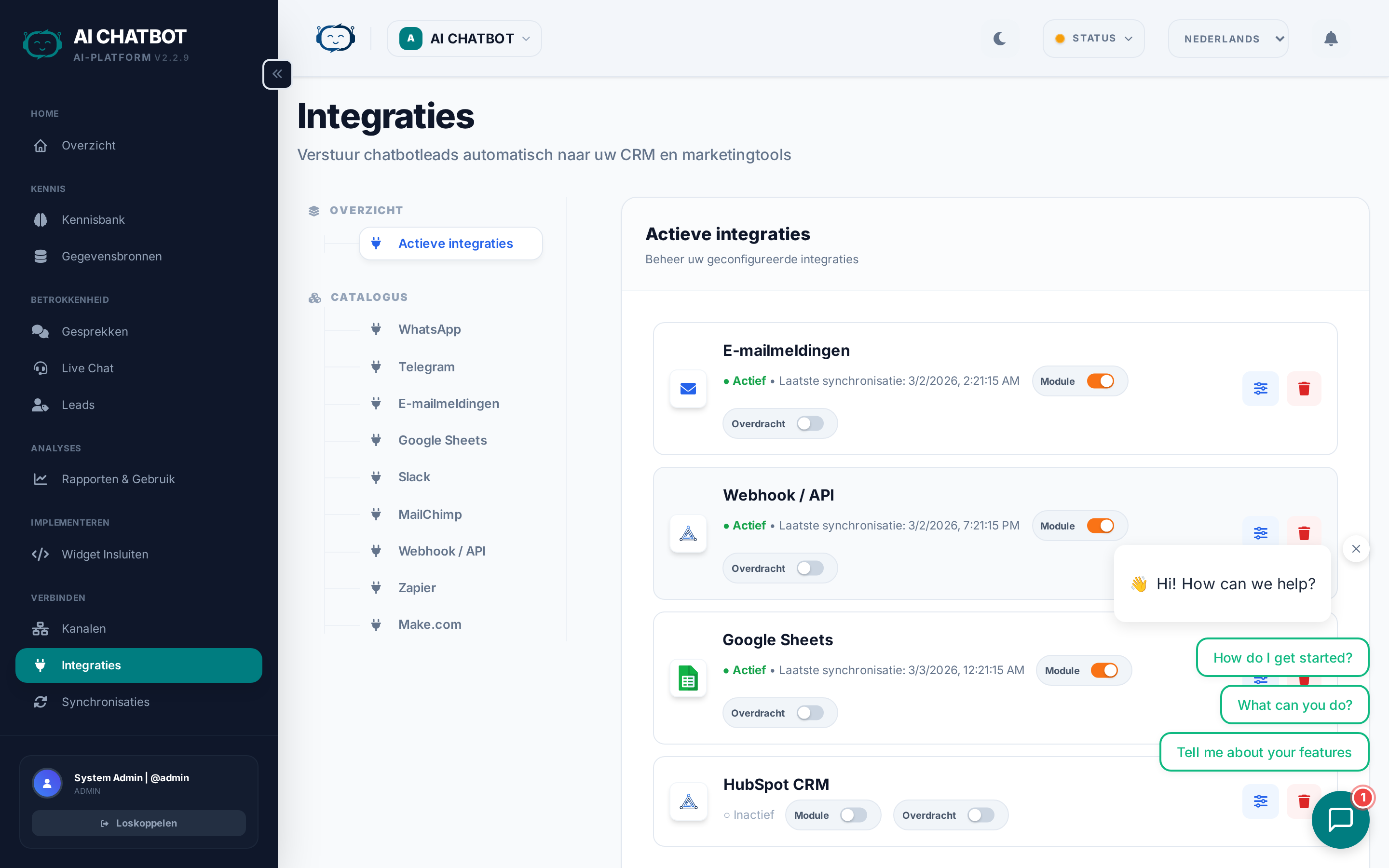Open Rapporten & Gebruik chart icon
The image size is (1389, 868).
point(40,479)
